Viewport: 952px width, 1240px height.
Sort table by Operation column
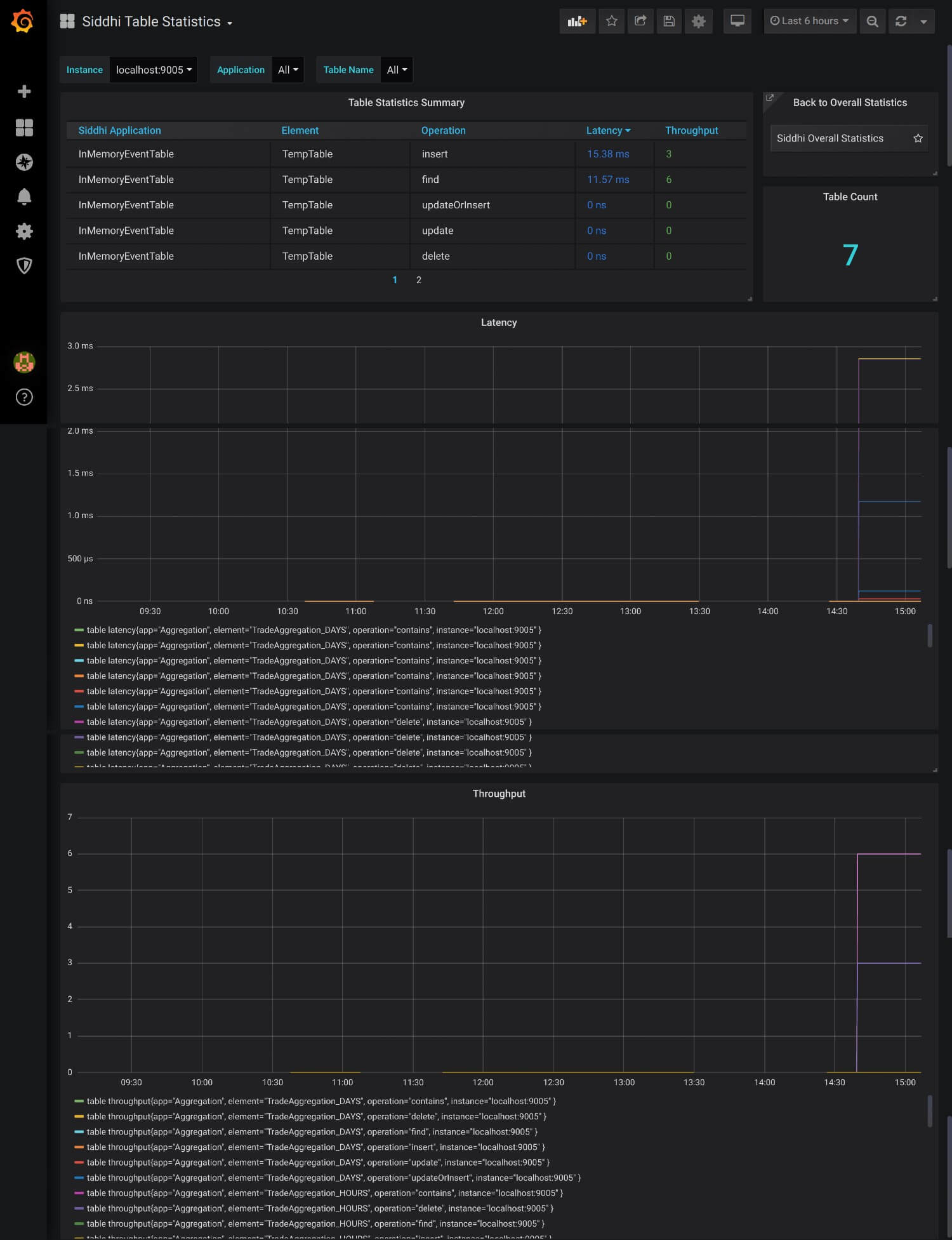click(443, 130)
